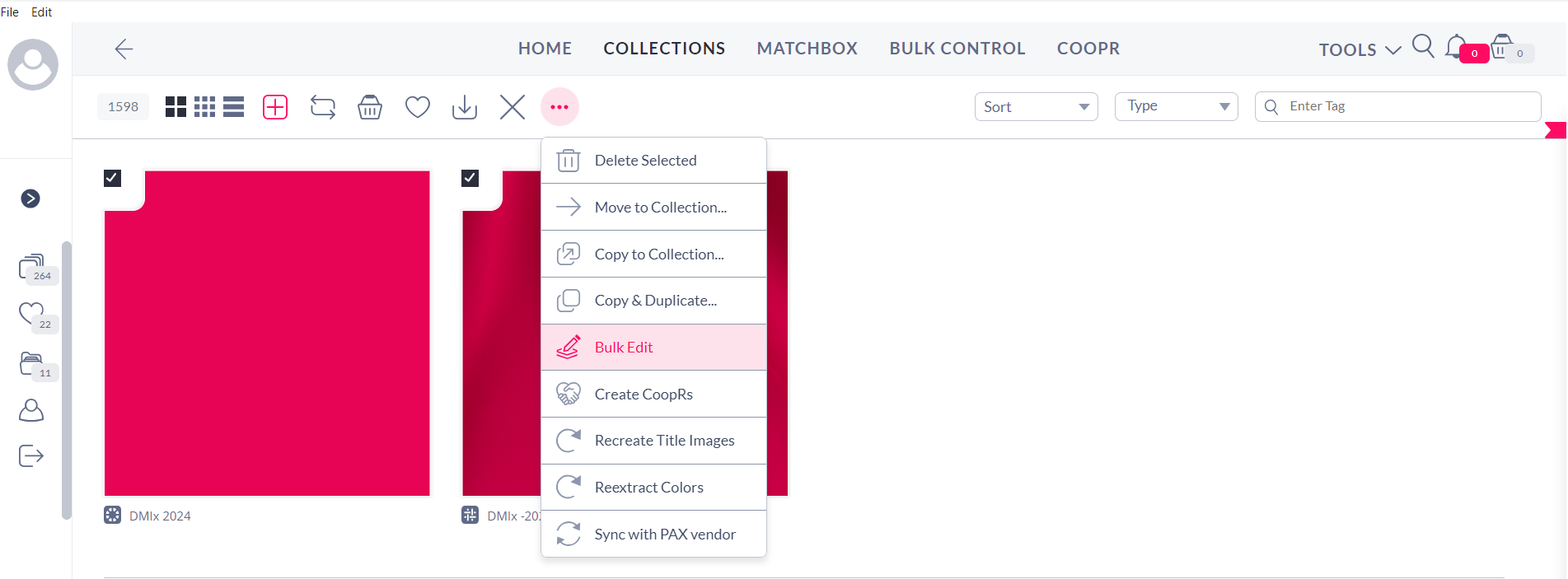Choose Create CoopRs
This screenshot has width=1568, height=579.
pyautogui.click(x=654, y=395)
